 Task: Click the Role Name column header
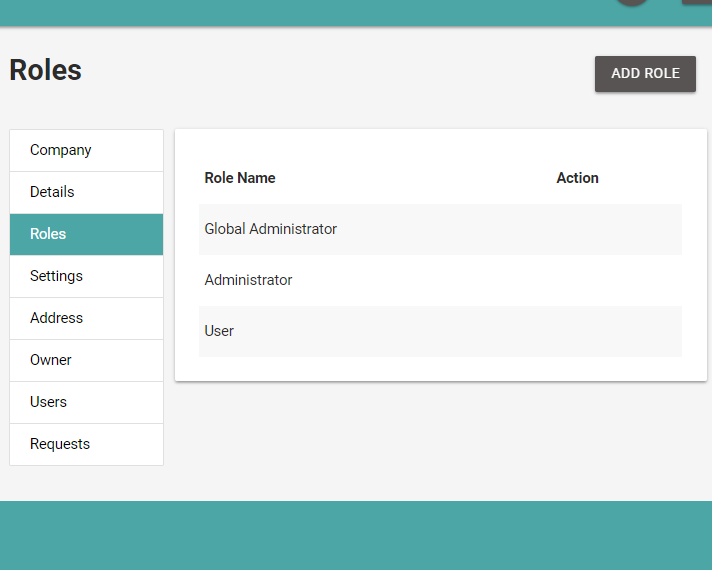(240, 178)
